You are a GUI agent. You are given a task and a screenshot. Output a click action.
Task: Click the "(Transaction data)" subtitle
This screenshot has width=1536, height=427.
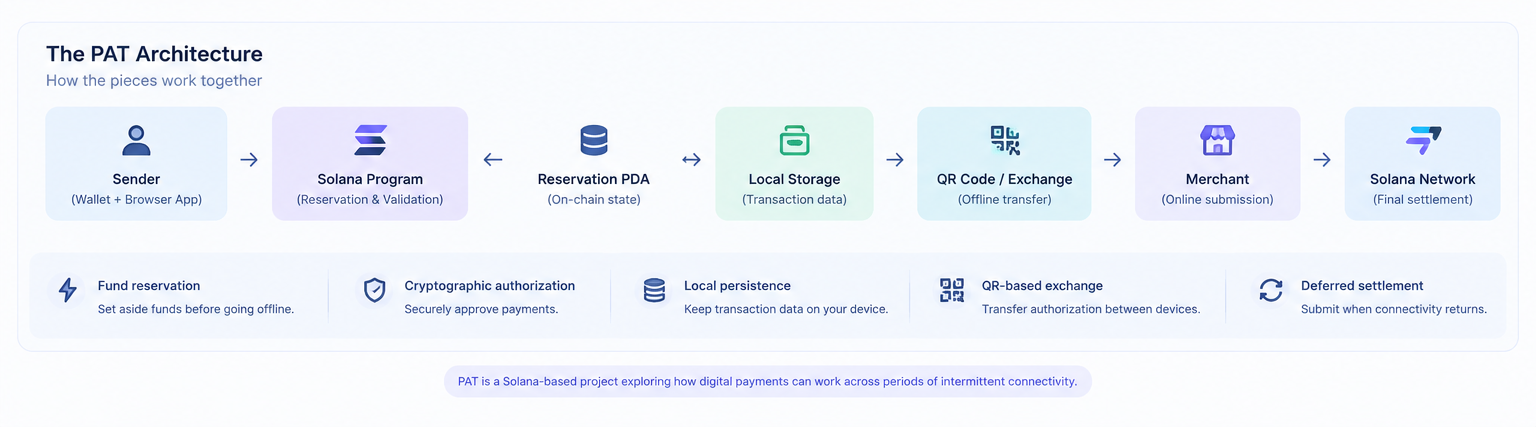[794, 200]
